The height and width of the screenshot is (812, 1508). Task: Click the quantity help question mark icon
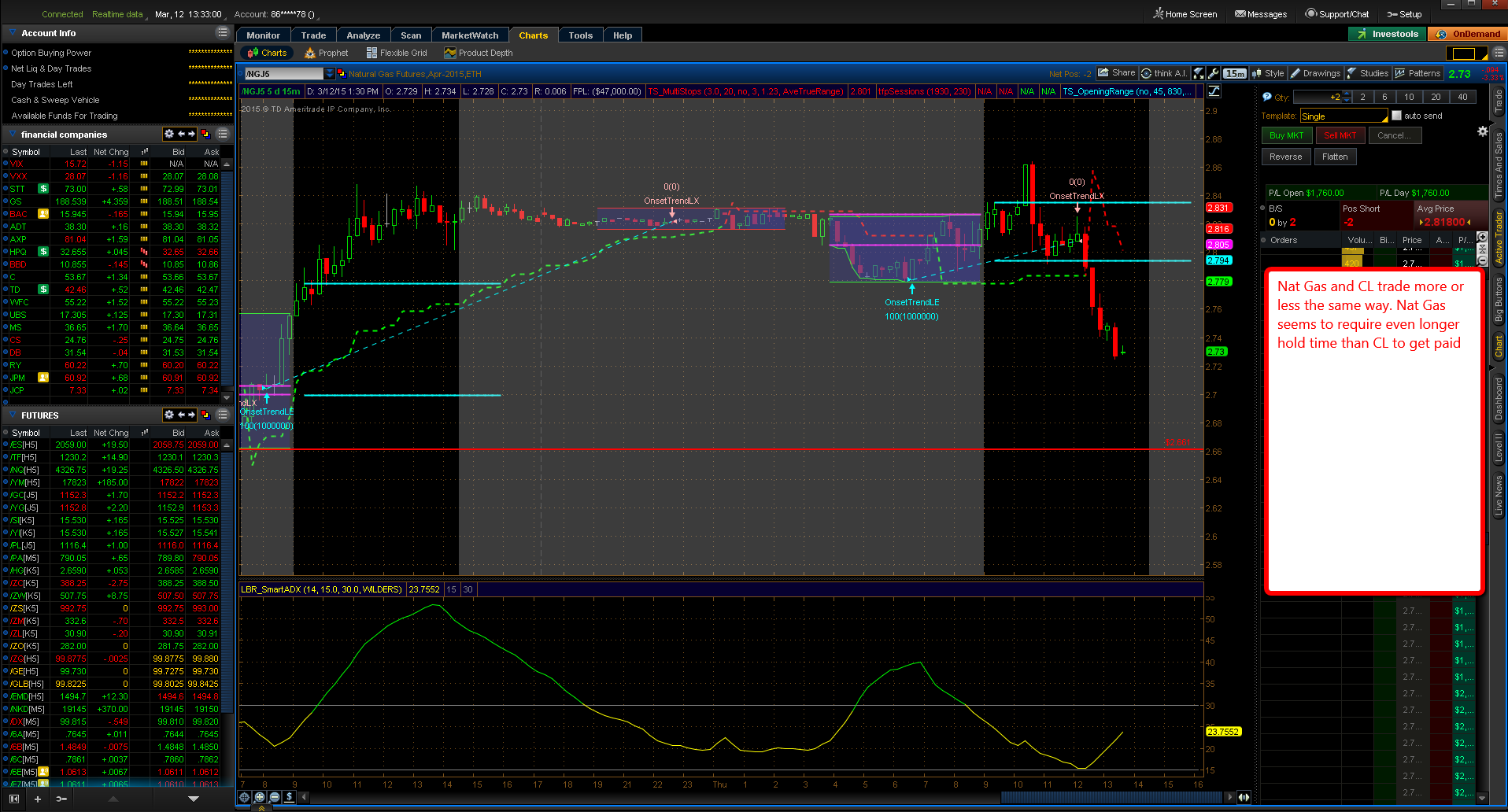pyautogui.click(x=1267, y=97)
